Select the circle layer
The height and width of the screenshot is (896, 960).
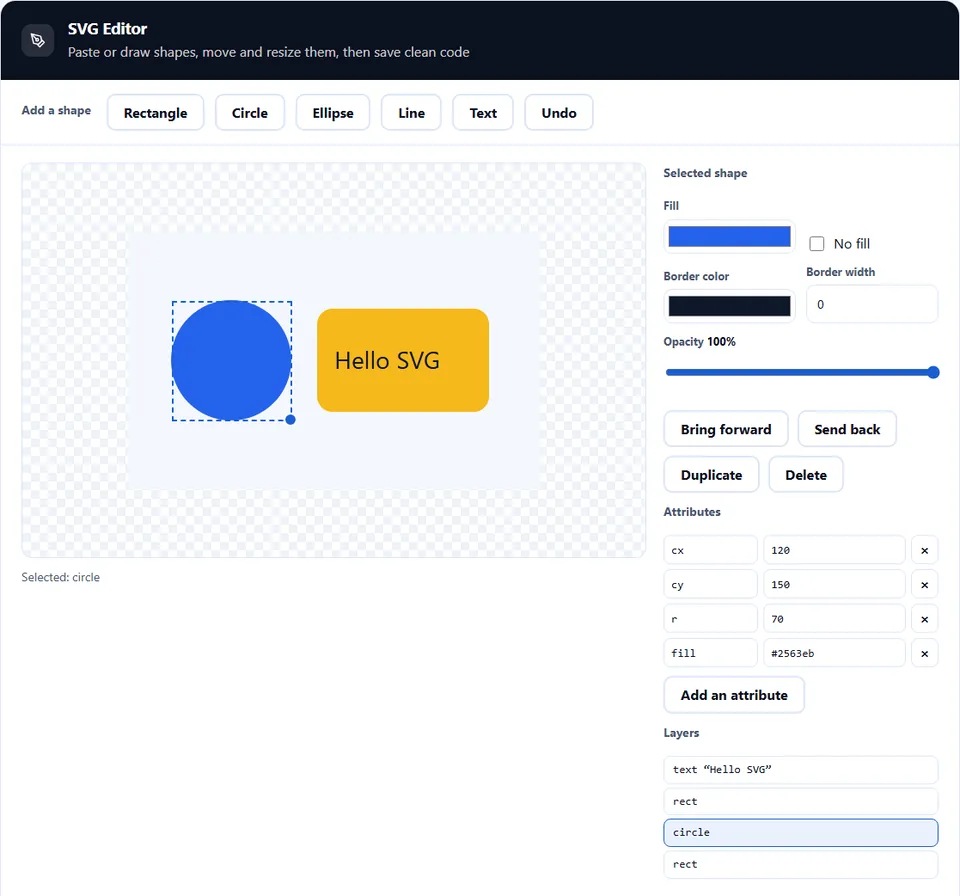[801, 832]
